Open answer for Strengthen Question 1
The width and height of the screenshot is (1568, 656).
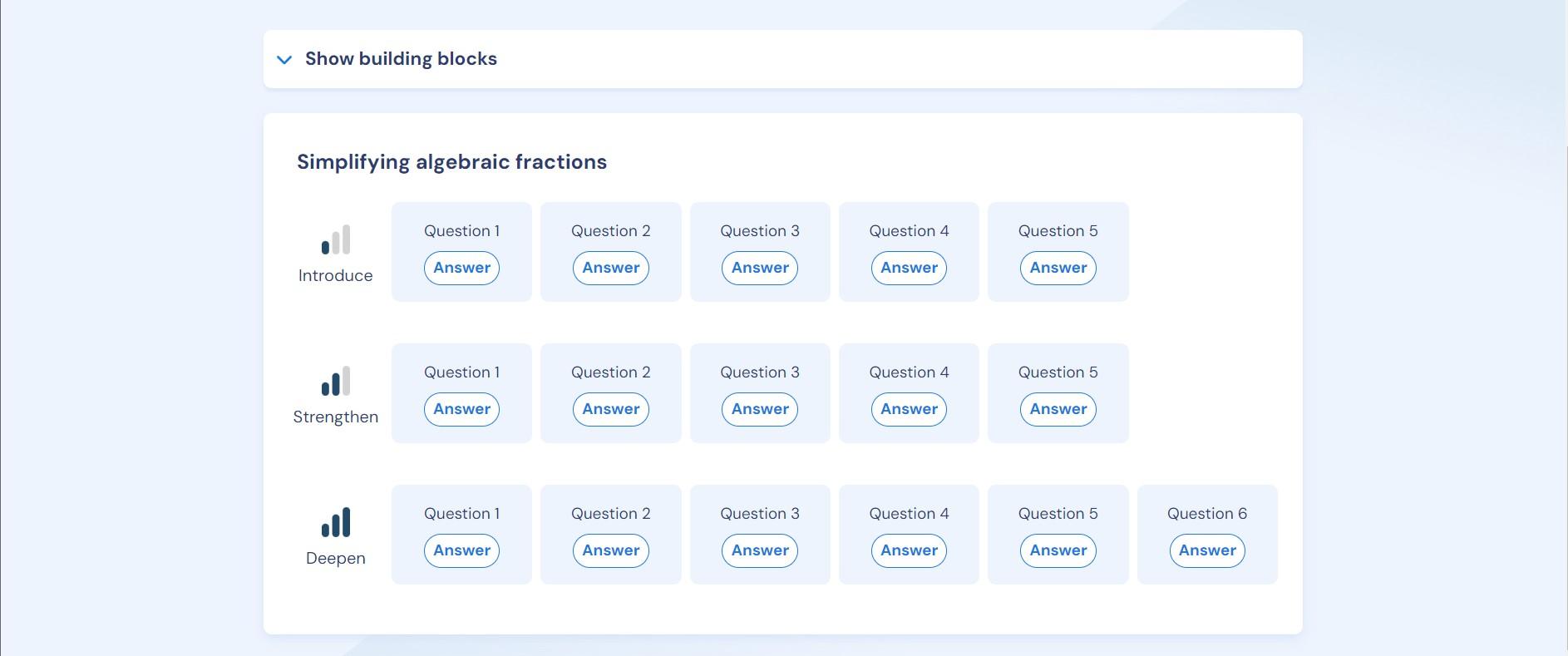(x=461, y=409)
